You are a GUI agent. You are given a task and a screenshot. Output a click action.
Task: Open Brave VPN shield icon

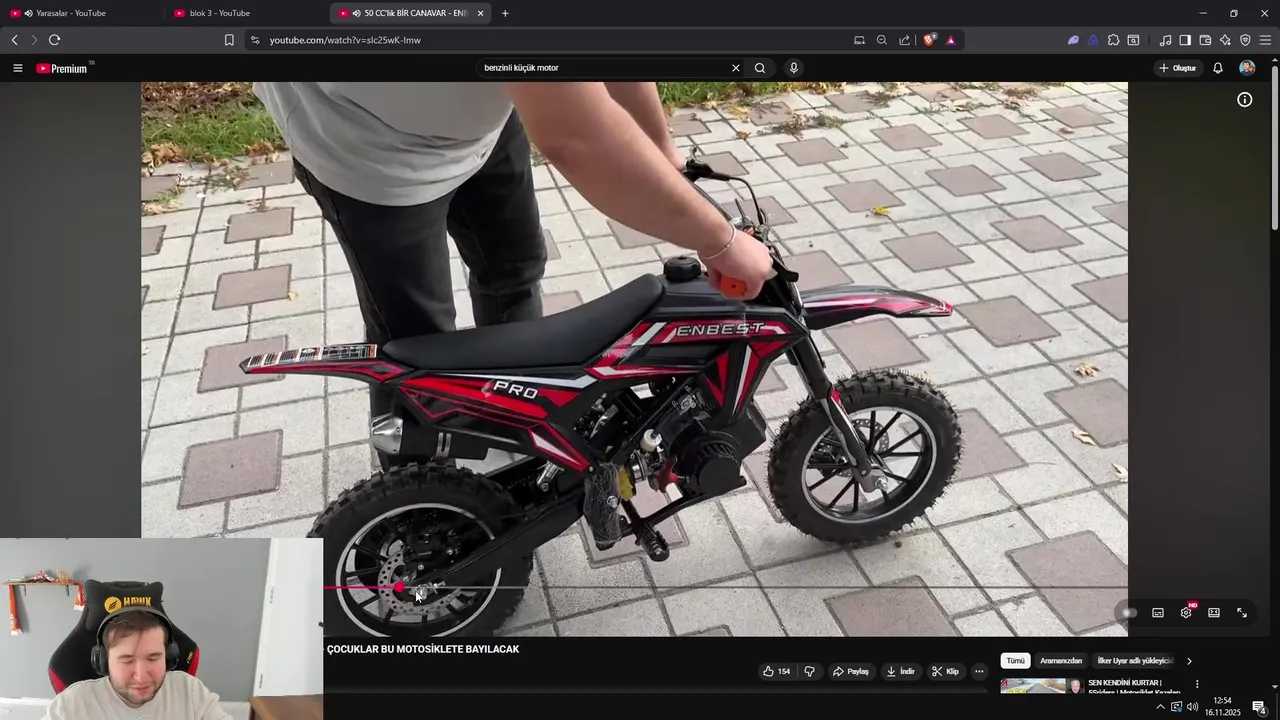point(1245,40)
